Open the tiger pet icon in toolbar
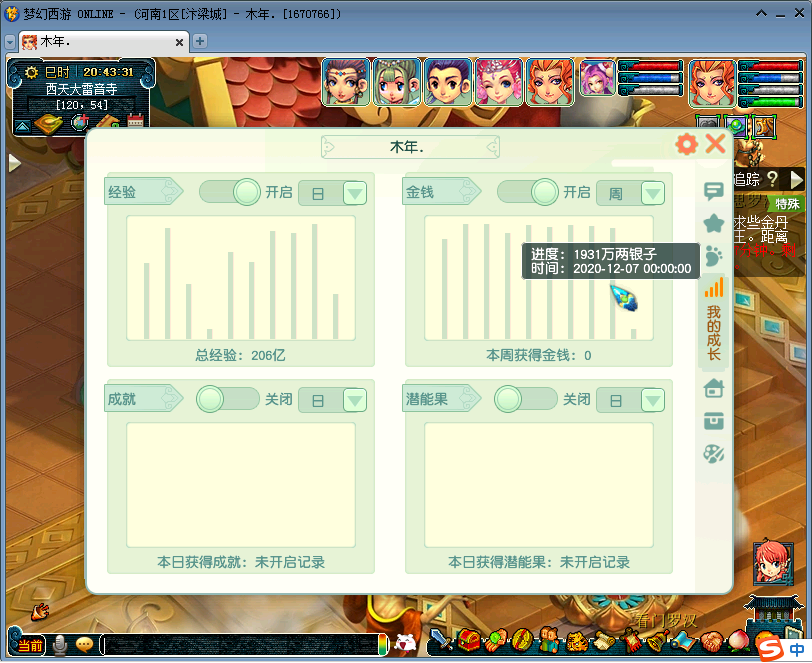Screen dimensions: 812x663 tap(577, 641)
